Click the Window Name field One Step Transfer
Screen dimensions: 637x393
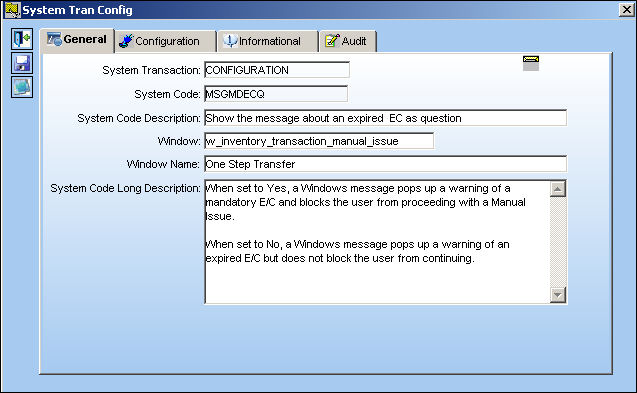point(386,164)
